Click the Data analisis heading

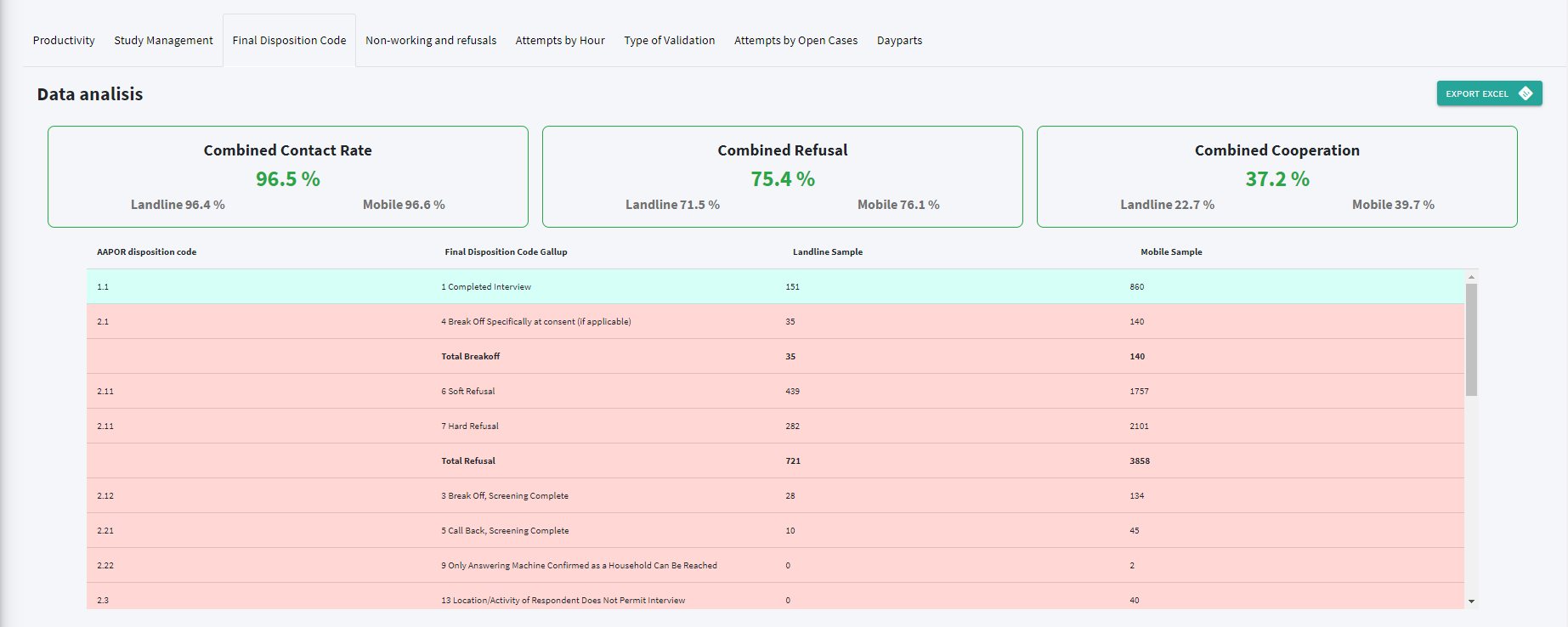(90, 94)
